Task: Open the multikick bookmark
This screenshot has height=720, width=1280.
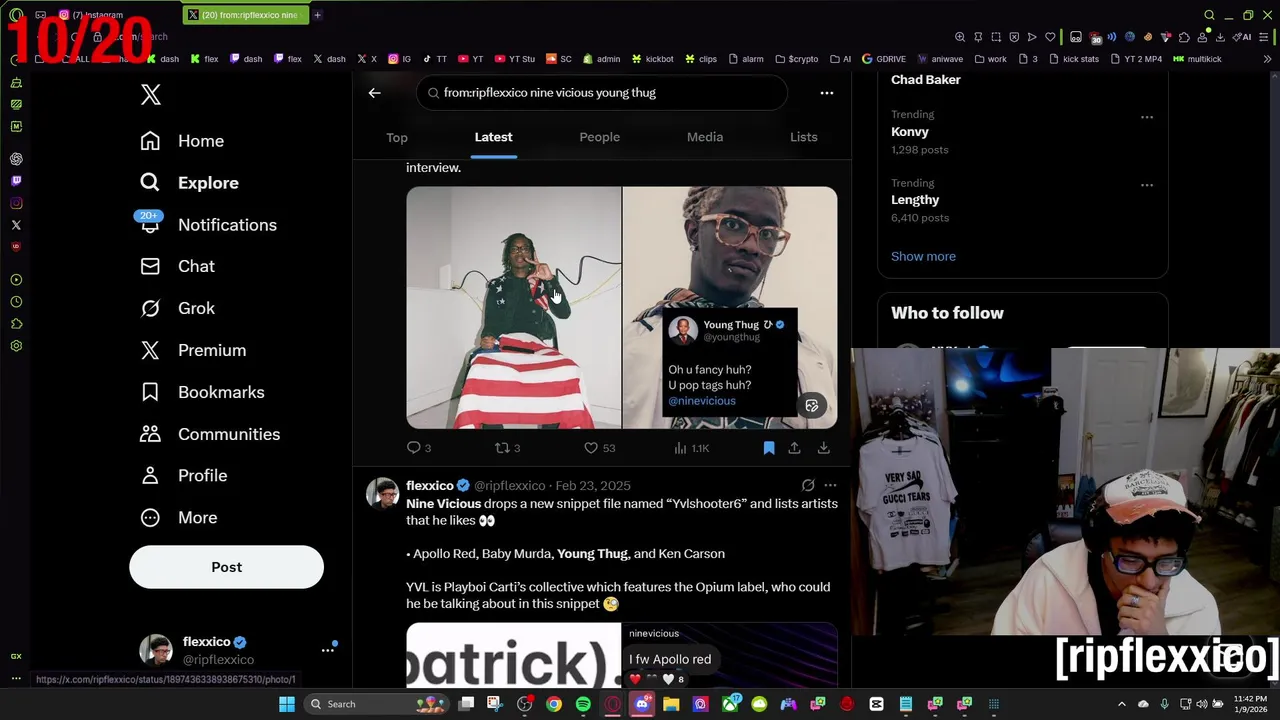Action: [x=1197, y=59]
